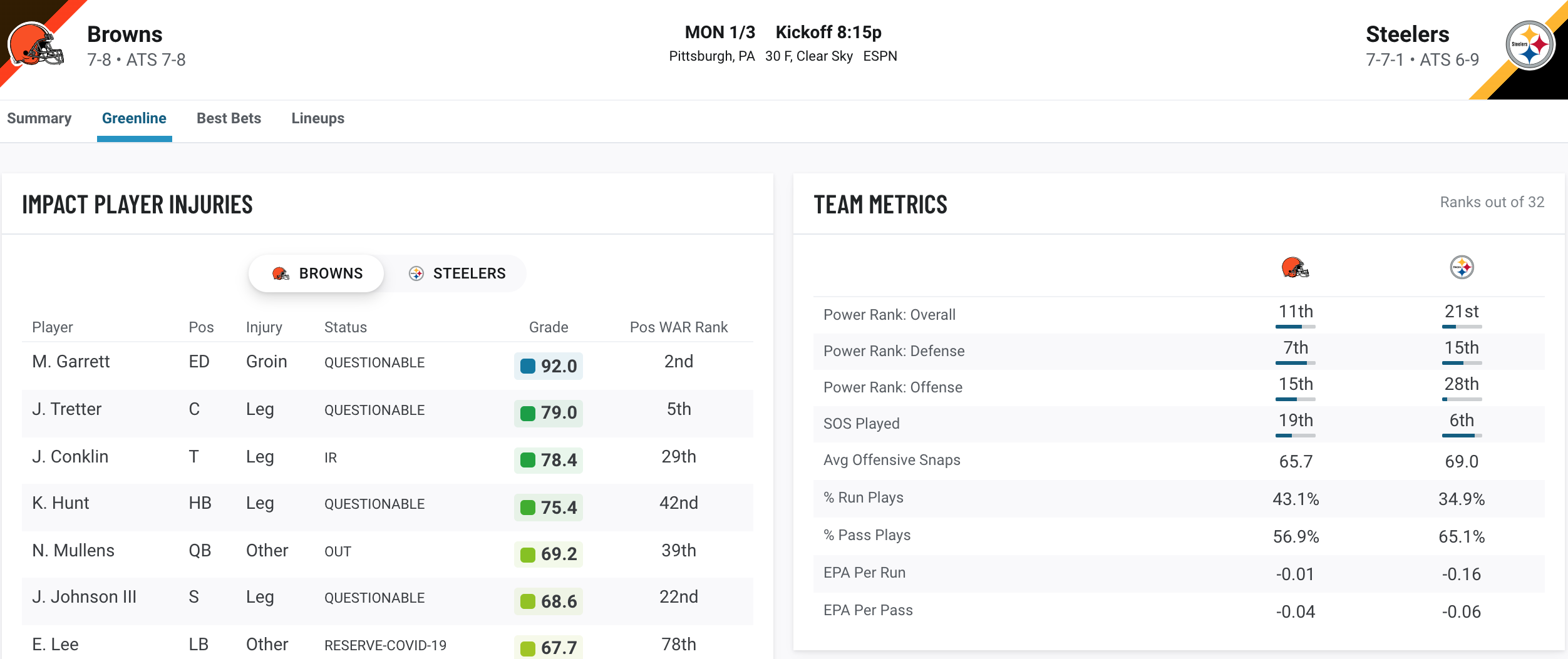
Task: Open the Summary tab
Action: (39, 118)
